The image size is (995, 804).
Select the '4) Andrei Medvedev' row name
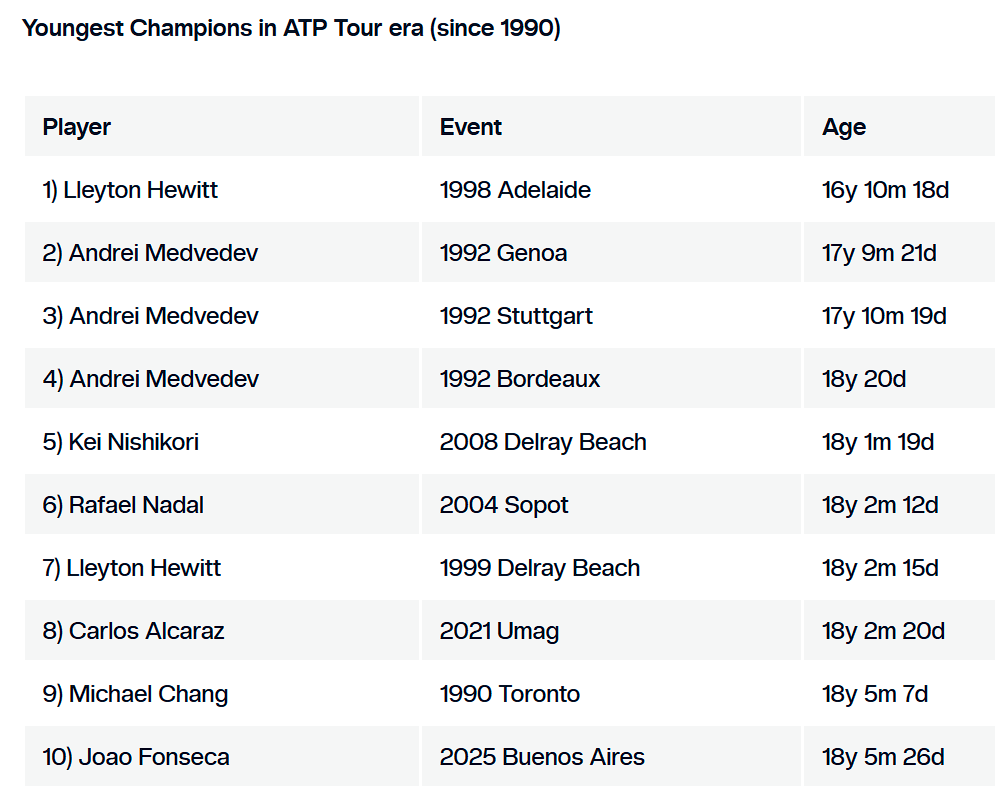150,379
